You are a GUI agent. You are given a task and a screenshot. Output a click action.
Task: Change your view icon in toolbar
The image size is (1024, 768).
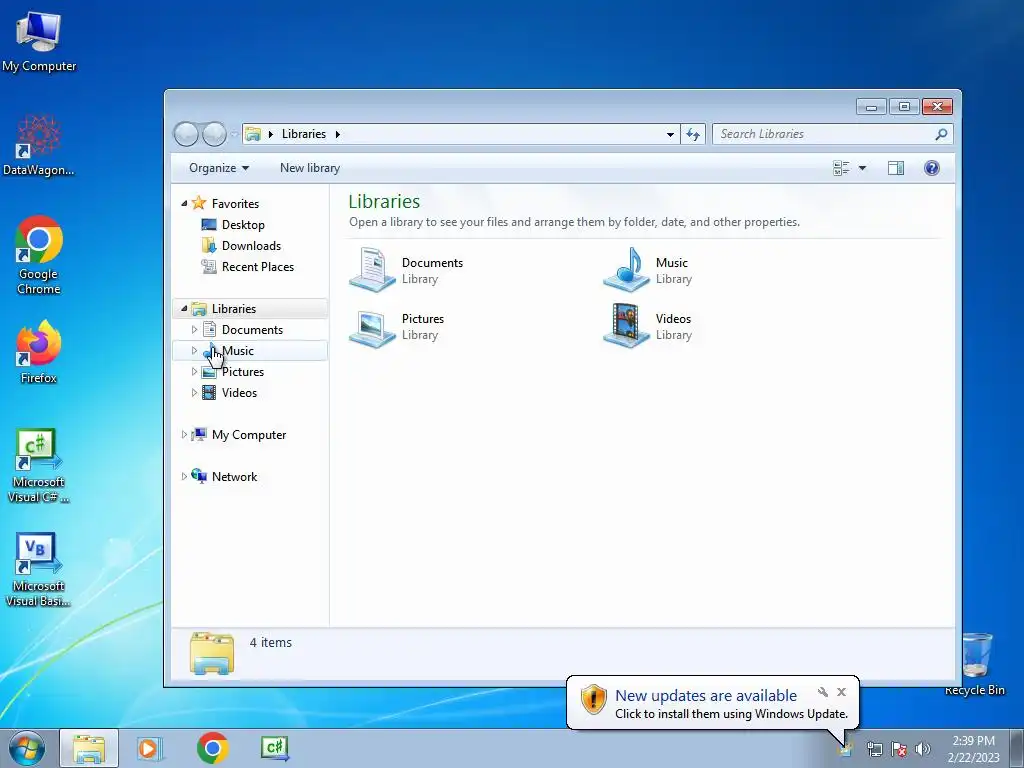tap(841, 168)
